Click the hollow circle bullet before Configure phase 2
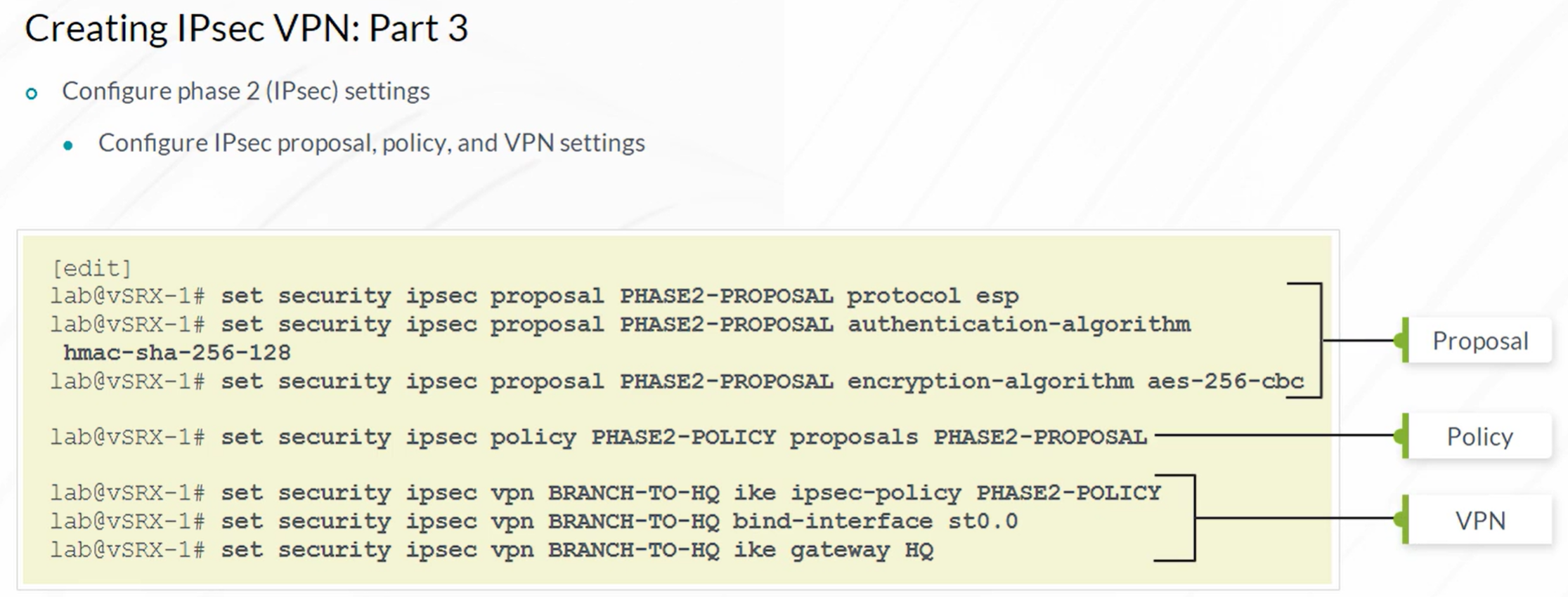 click(32, 93)
